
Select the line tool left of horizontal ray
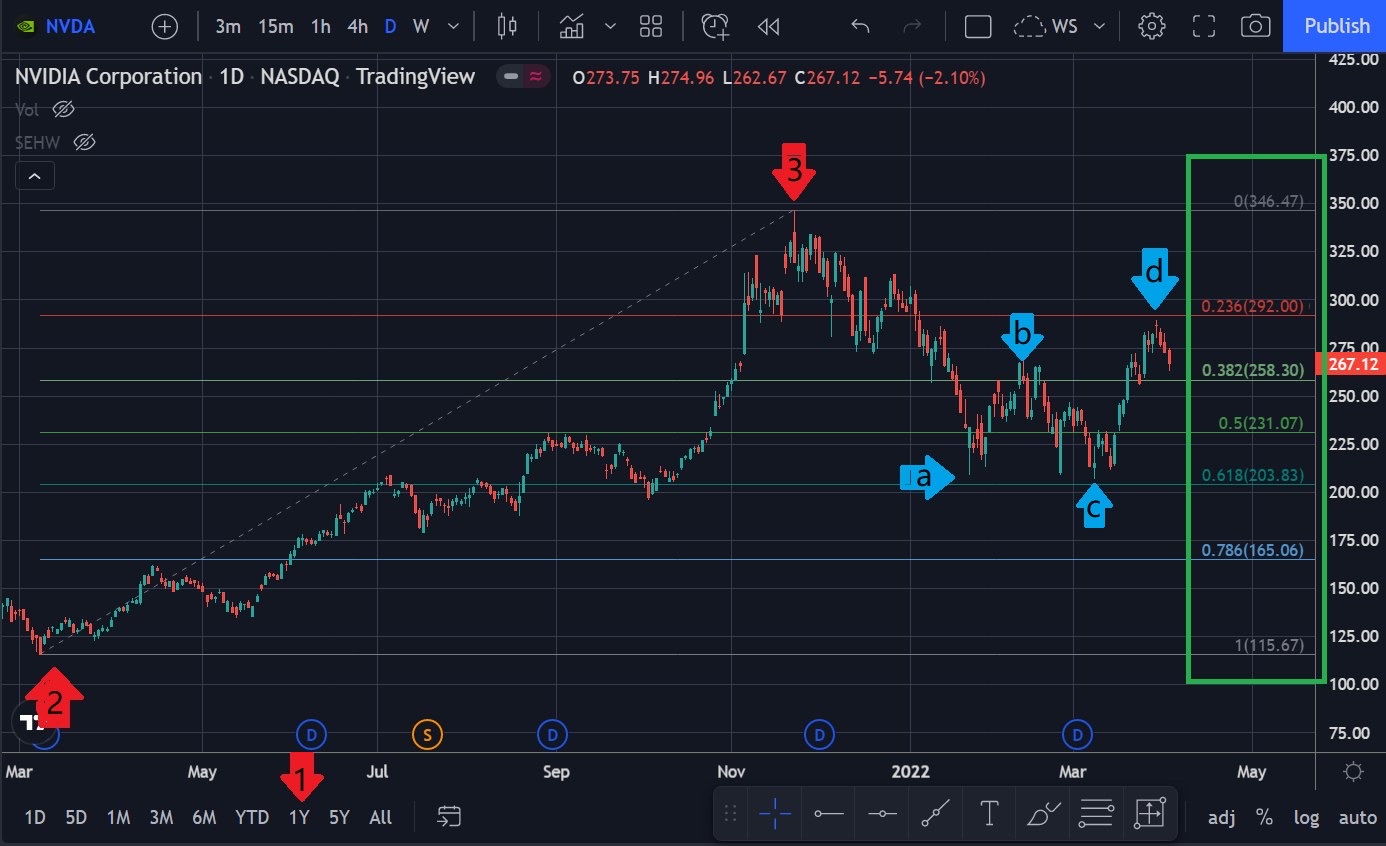(829, 814)
